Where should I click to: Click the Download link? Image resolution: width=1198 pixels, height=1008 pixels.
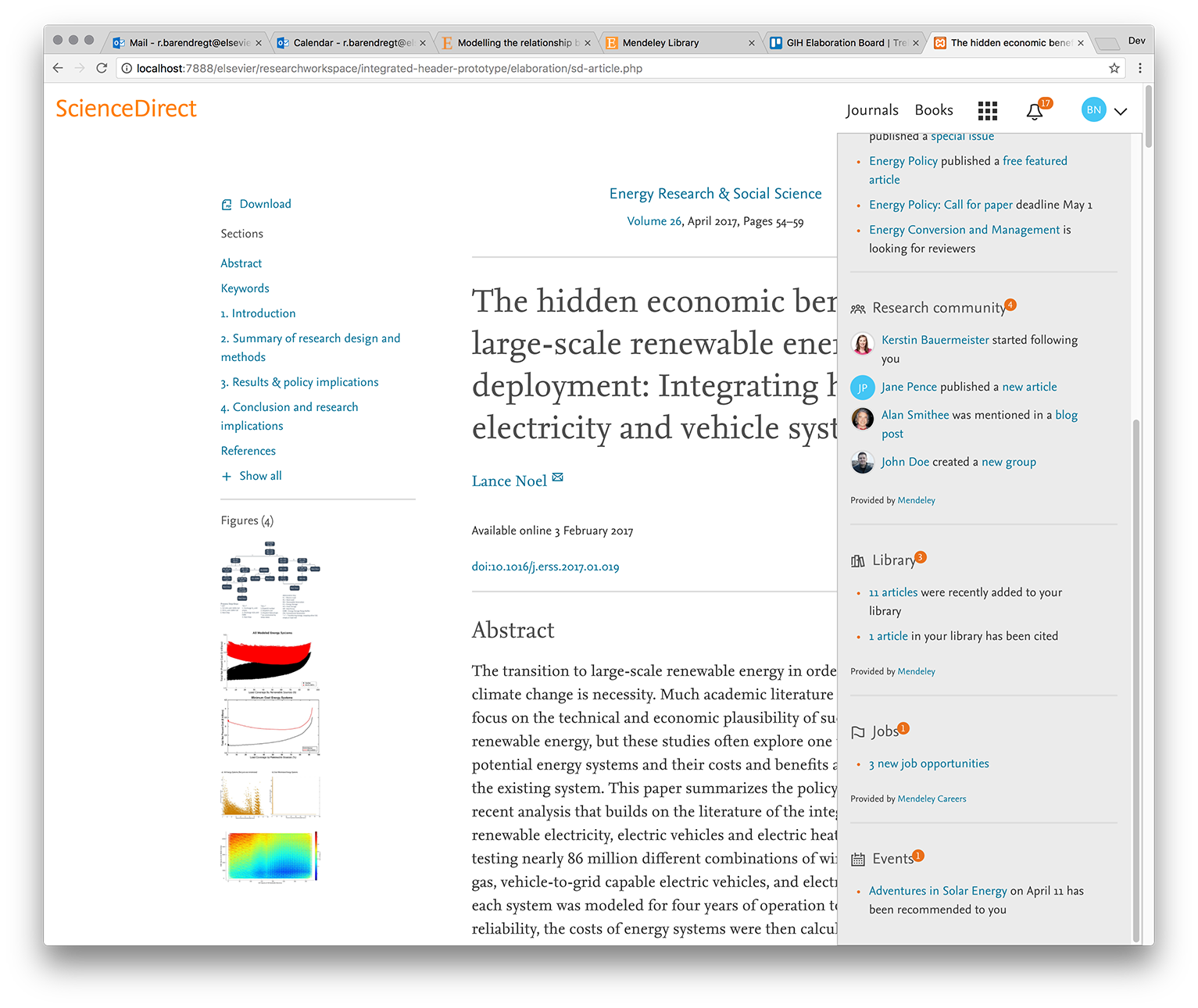265,204
